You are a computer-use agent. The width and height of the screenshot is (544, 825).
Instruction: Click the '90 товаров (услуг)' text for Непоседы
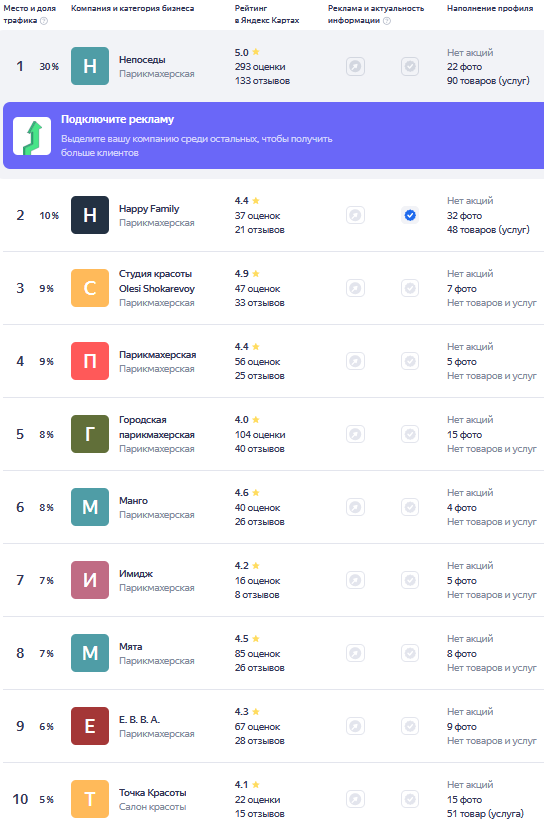coord(488,81)
